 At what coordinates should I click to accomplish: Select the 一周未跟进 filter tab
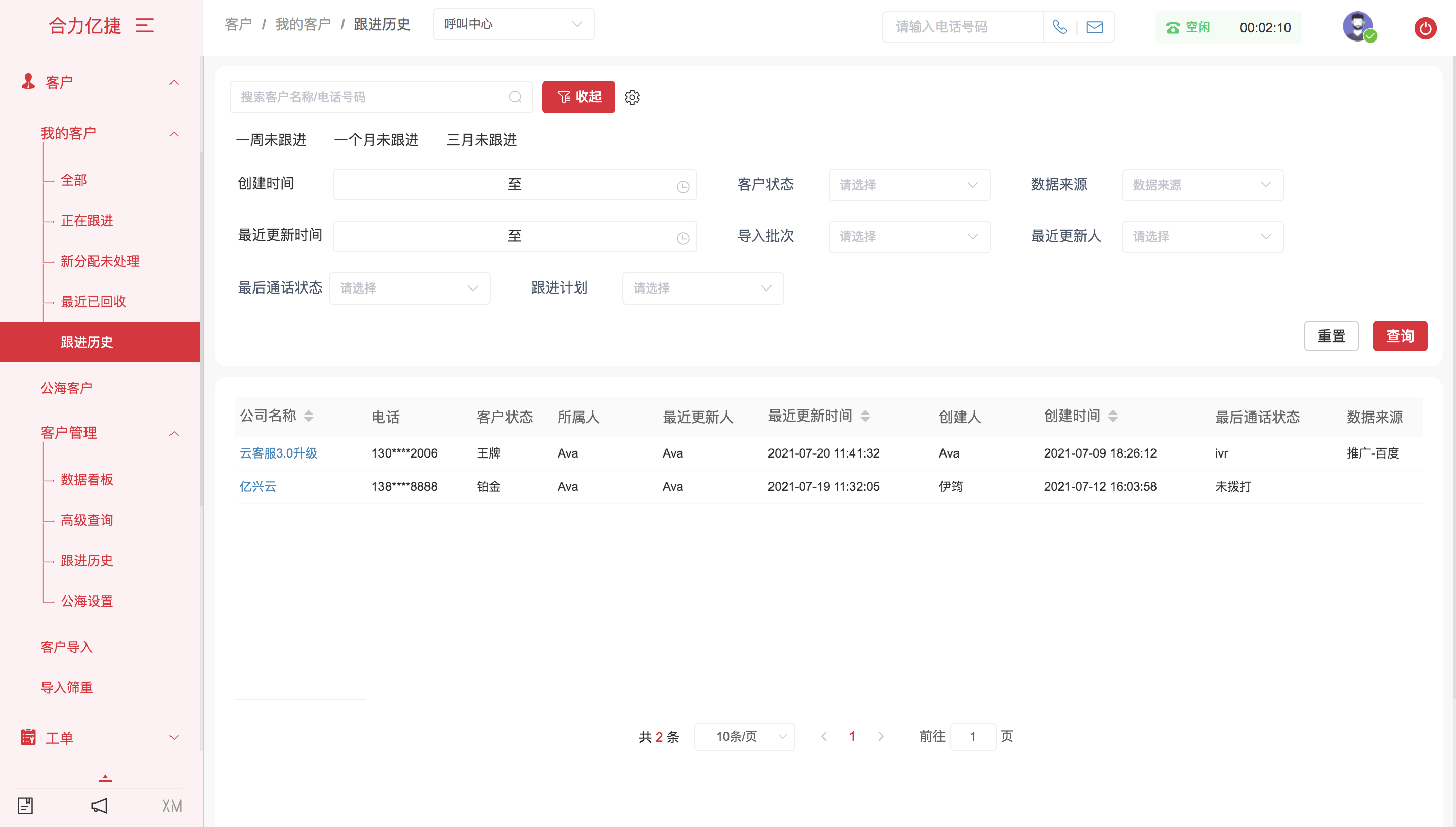tap(271, 140)
